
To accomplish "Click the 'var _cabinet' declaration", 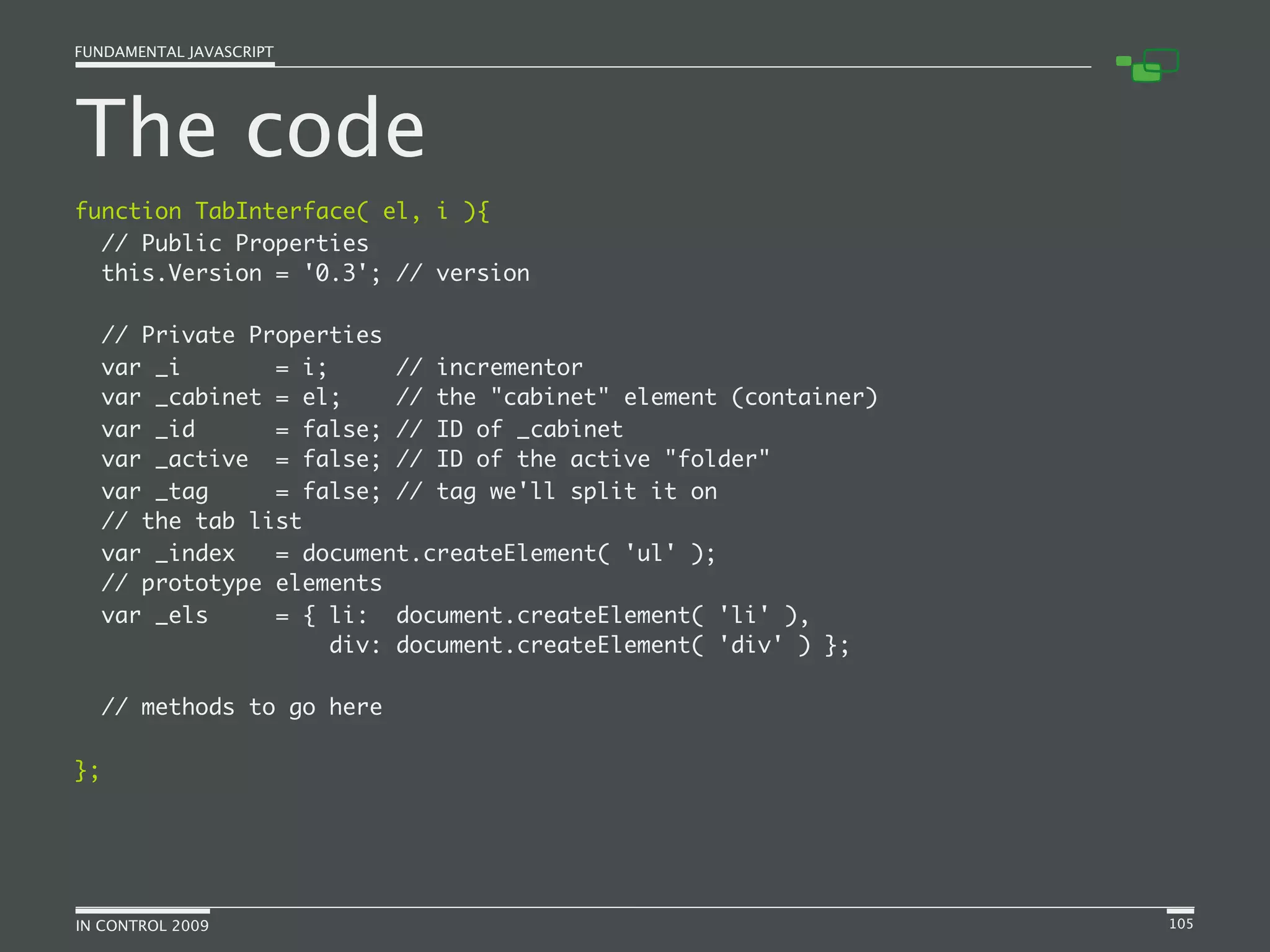I will (x=182, y=397).
